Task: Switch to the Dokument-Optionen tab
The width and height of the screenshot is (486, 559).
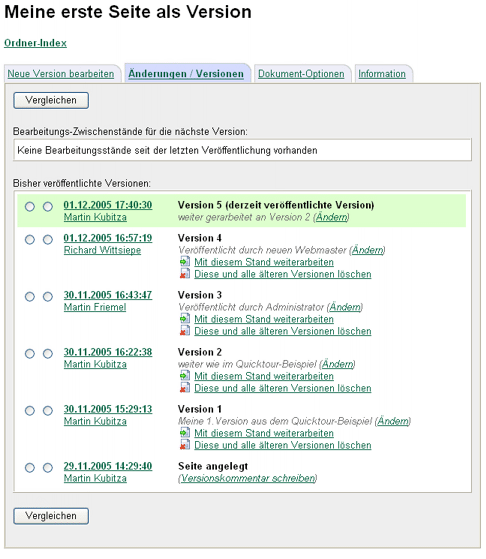Action: click(x=301, y=74)
